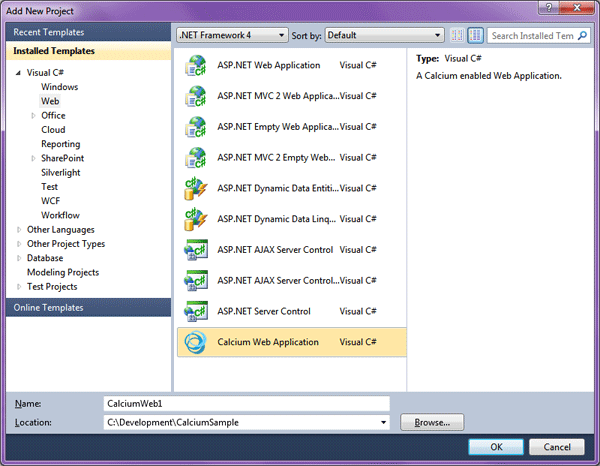Open the Sort by Default dropdown
The height and width of the screenshot is (466, 600).
[384, 35]
